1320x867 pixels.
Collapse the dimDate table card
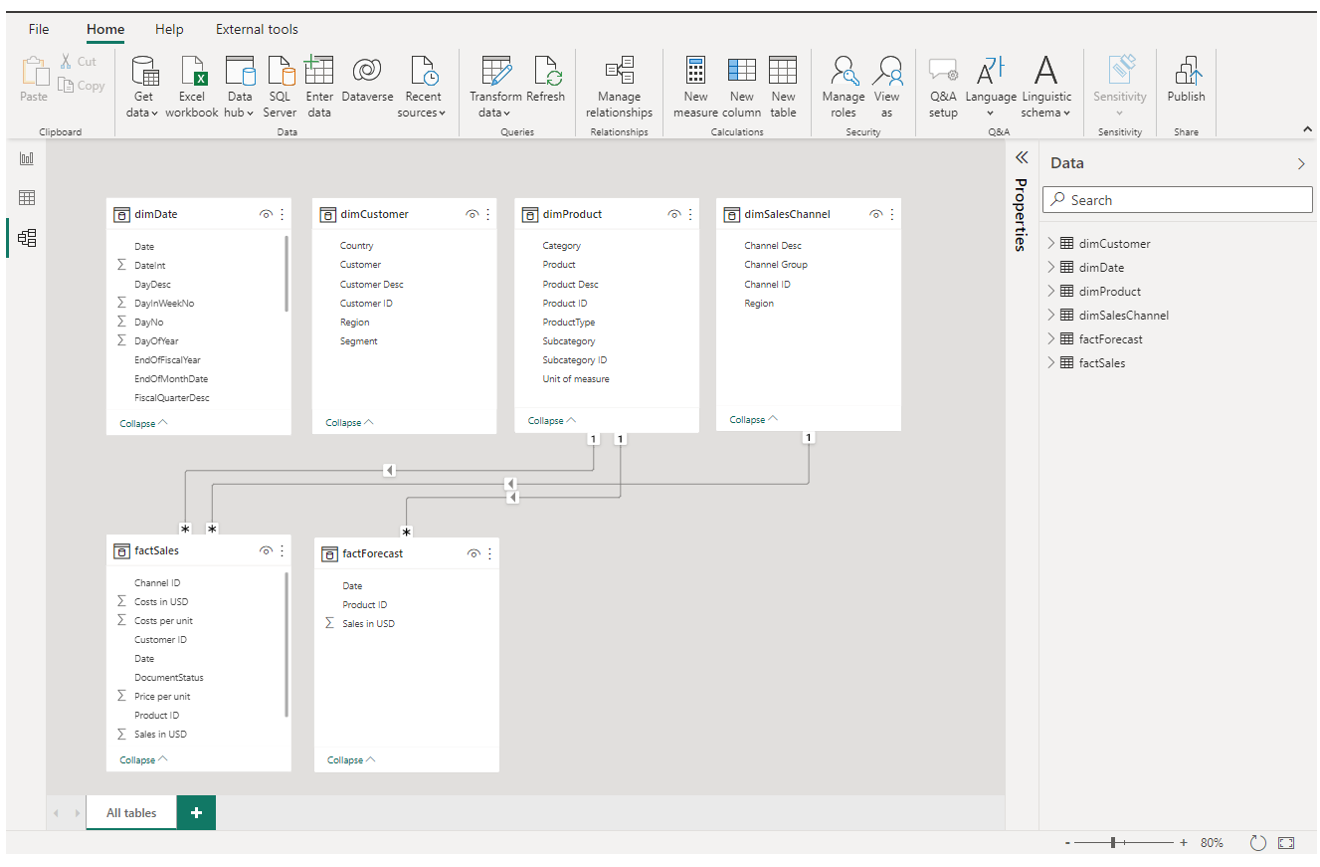click(x=144, y=423)
